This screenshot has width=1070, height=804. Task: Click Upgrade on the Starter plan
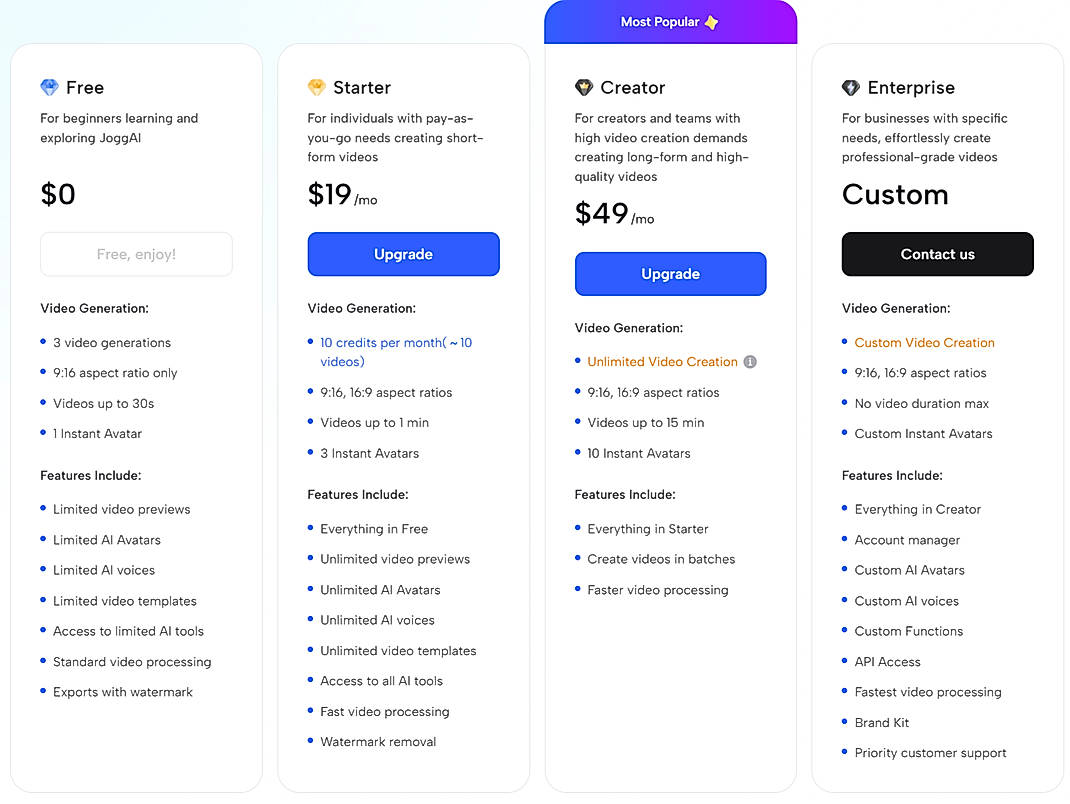403,254
